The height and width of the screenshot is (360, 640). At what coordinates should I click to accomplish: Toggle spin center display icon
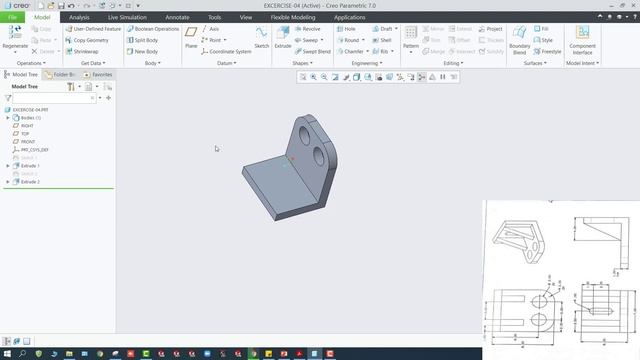[422, 77]
